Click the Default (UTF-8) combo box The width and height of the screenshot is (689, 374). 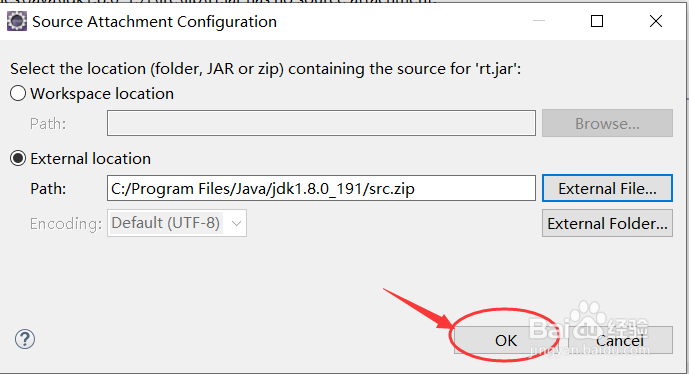[x=177, y=223]
